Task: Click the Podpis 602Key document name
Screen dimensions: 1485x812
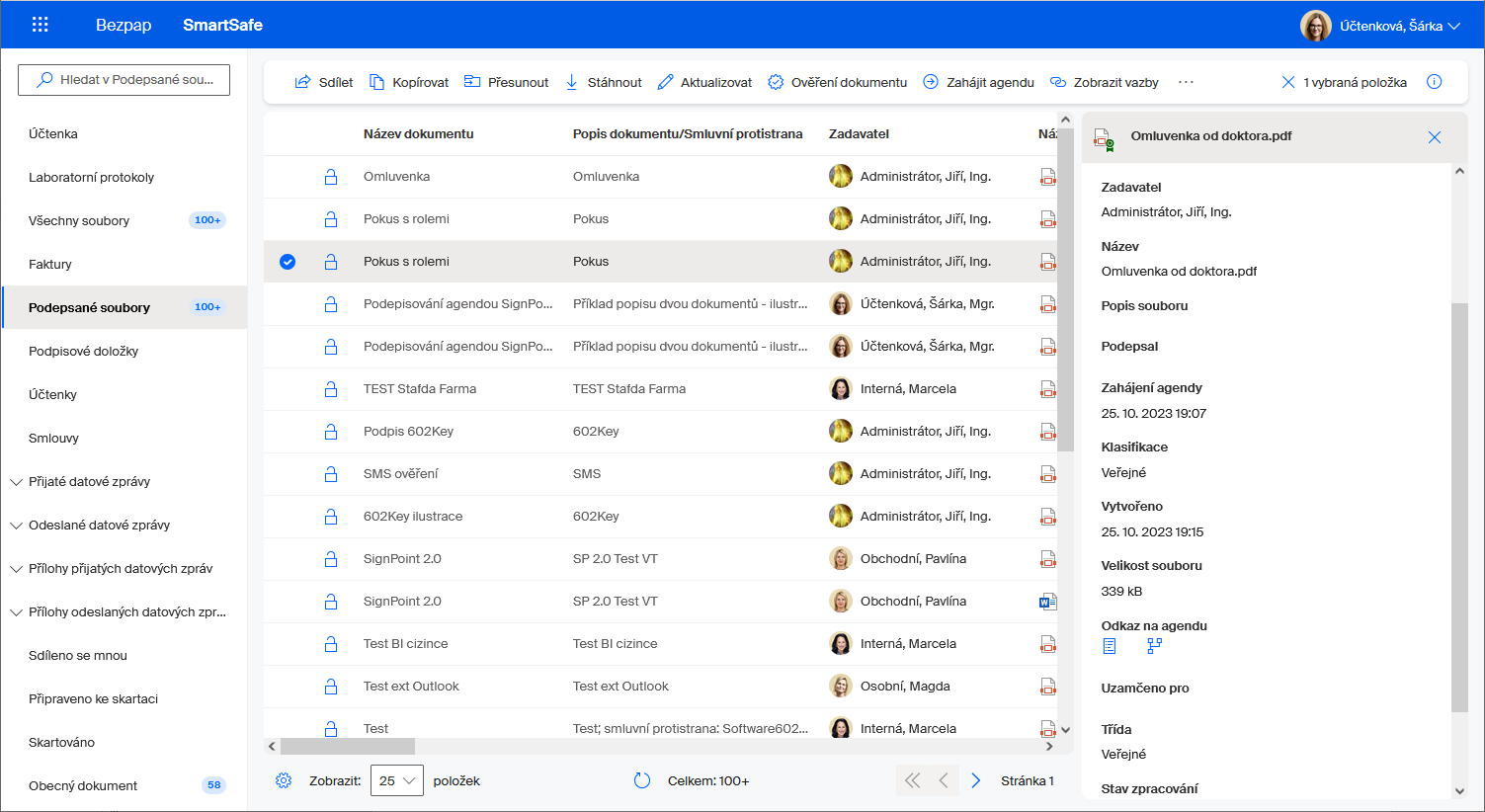Action: tap(409, 432)
